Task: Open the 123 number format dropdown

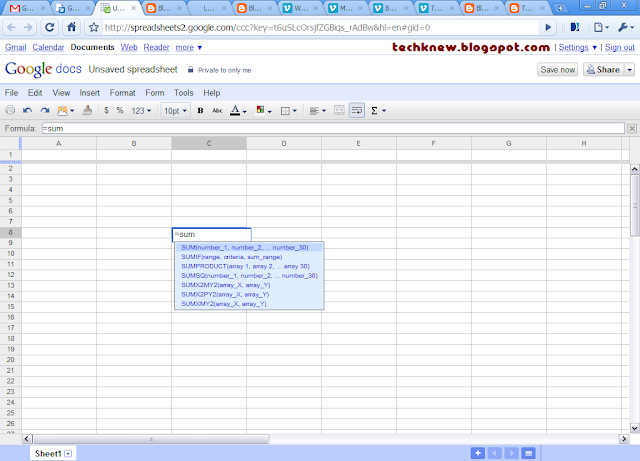Action: click(141, 111)
